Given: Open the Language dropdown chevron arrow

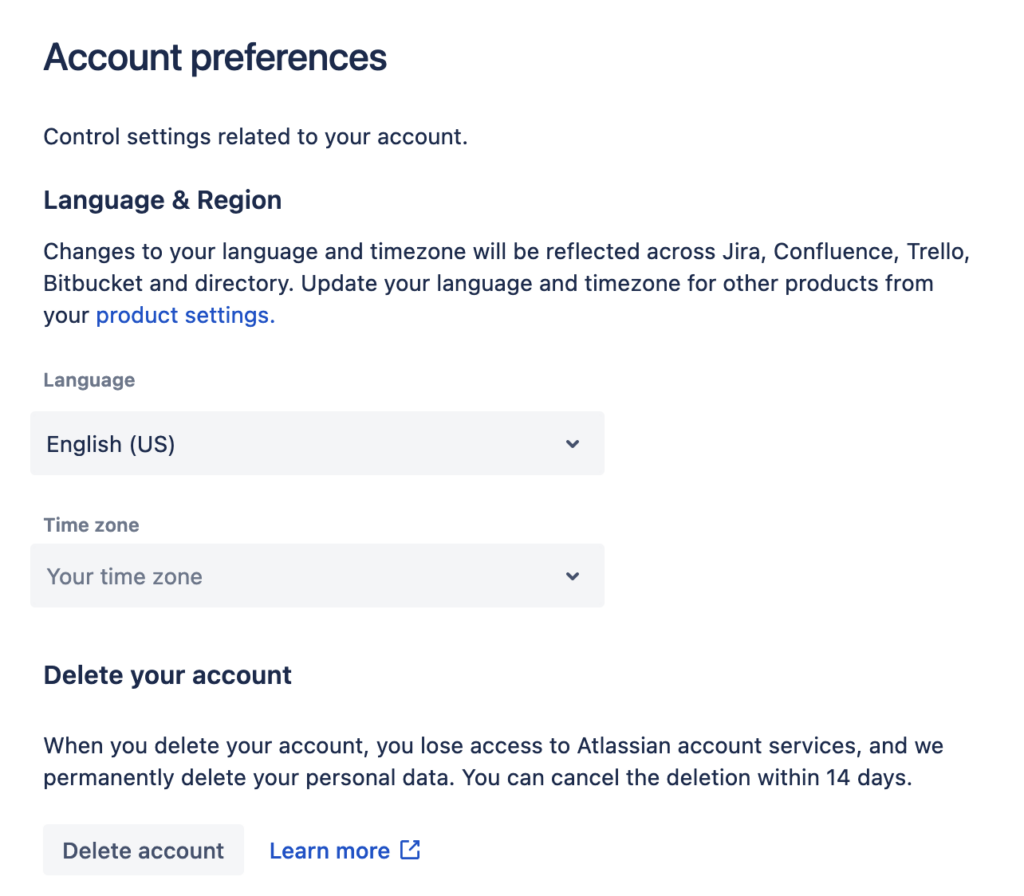Looking at the screenshot, I should pos(572,444).
